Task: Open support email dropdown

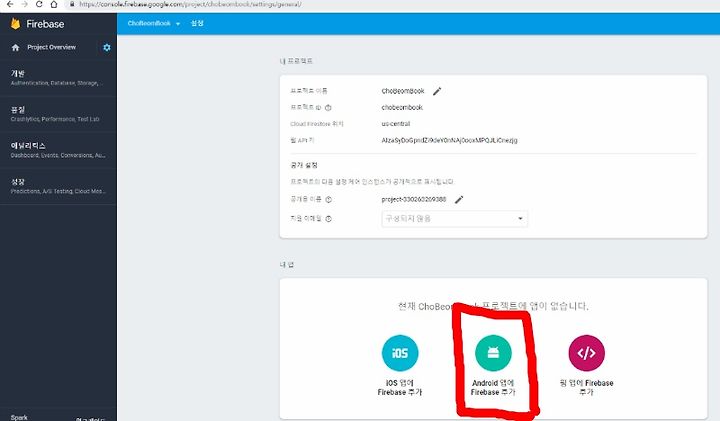Action: [455, 219]
